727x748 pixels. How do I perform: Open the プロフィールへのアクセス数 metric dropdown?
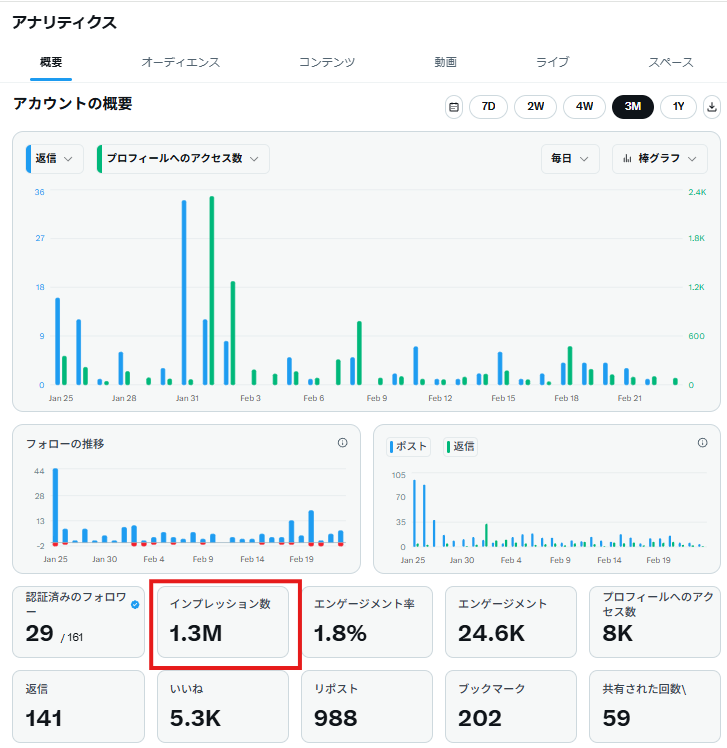[x=183, y=158]
